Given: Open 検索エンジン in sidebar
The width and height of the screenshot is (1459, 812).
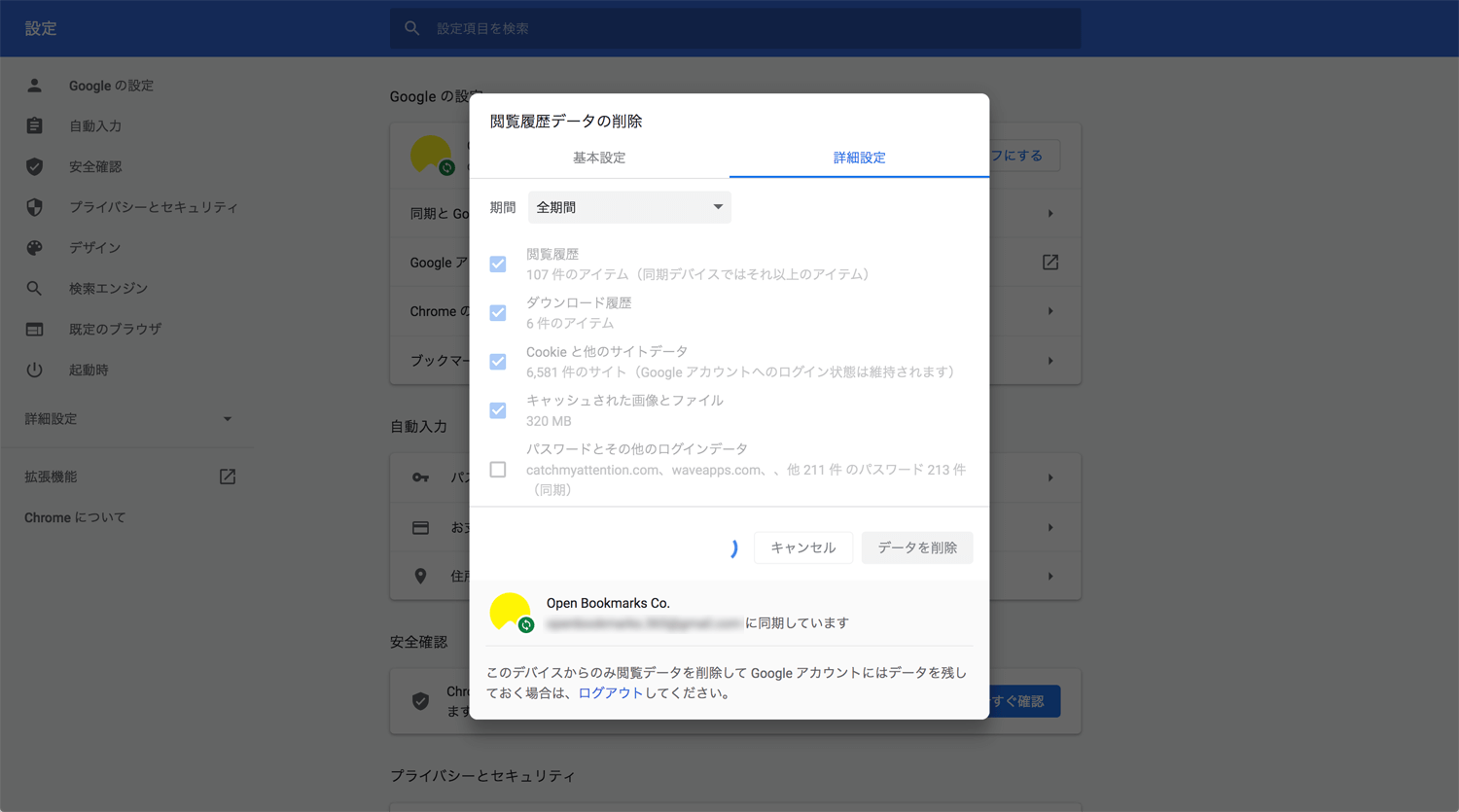Looking at the screenshot, I should coord(108,289).
